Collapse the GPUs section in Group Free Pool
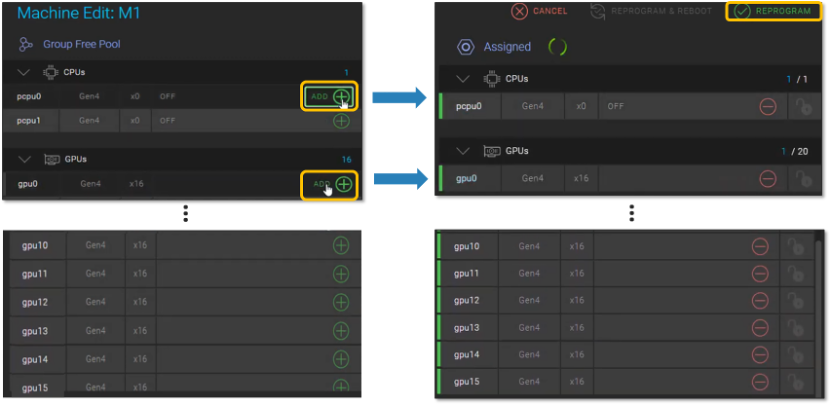The image size is (833, 408). 24,158
